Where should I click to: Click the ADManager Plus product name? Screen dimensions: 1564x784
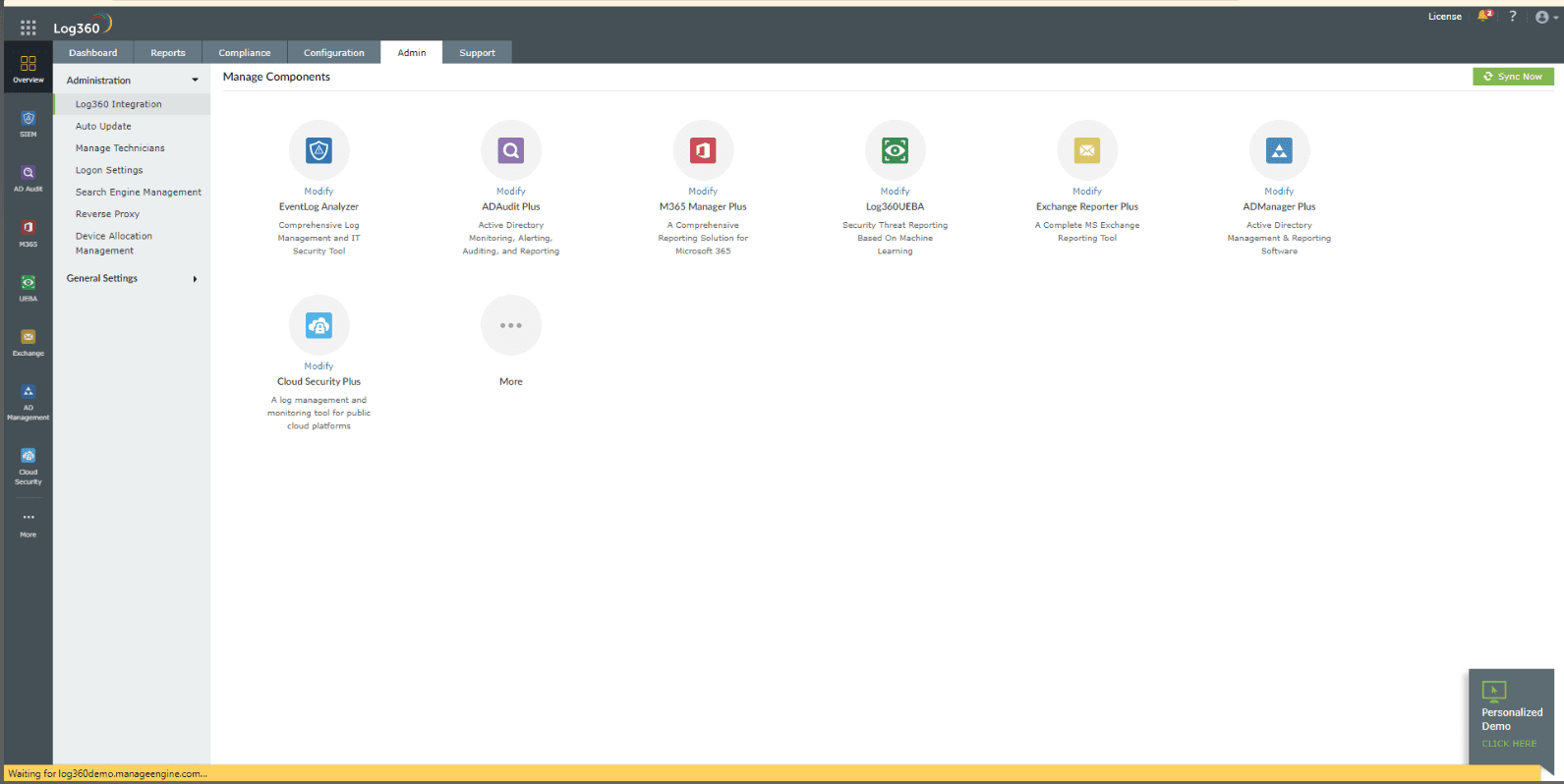pos(1279,207)
